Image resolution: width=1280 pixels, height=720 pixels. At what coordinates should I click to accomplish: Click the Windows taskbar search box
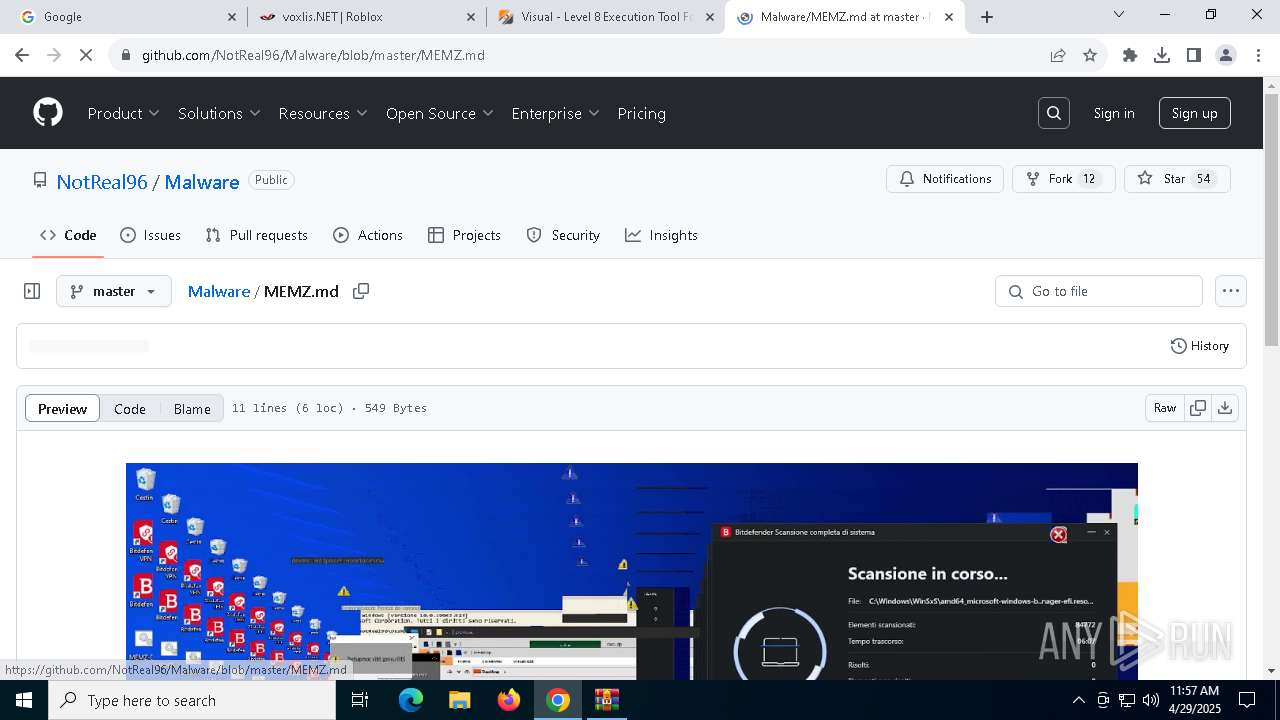click(192, 700)
